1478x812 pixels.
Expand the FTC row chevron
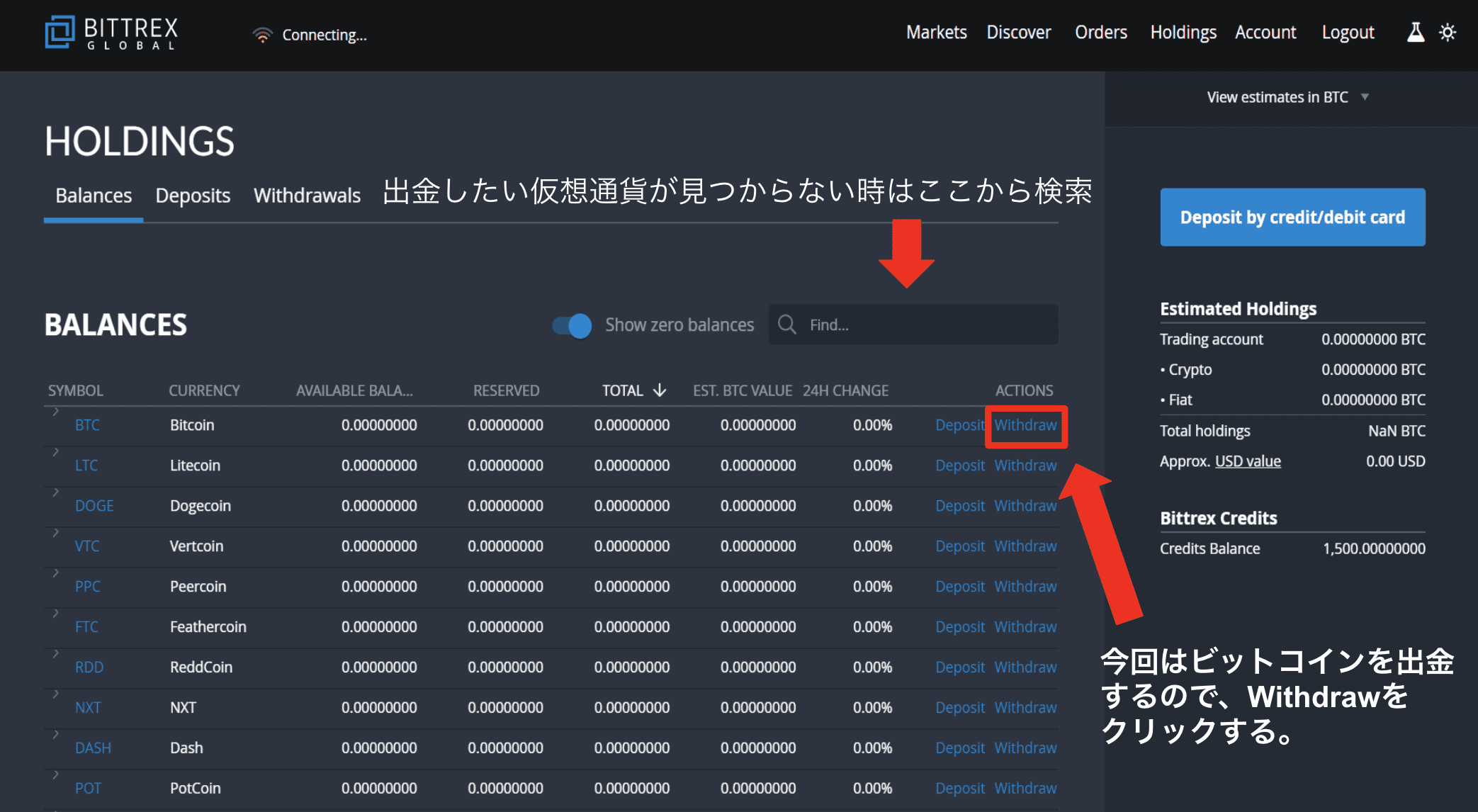(55, 614)
